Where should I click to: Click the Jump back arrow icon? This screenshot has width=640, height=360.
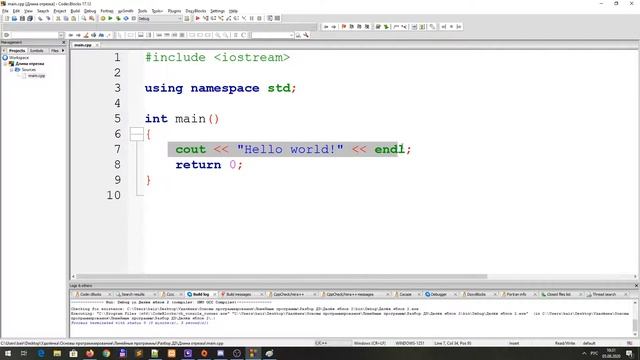coord(326,27)
